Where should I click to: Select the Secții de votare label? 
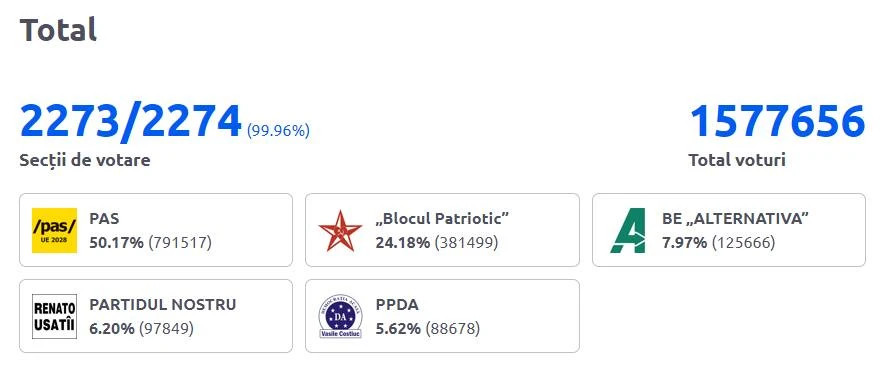pyautogui.click(x=85, y=160)
